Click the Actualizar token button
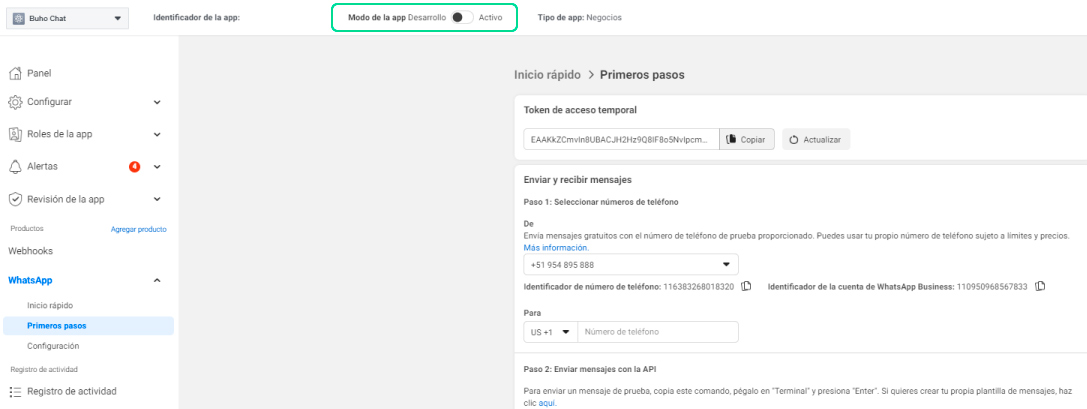 (x=815, y=140)
